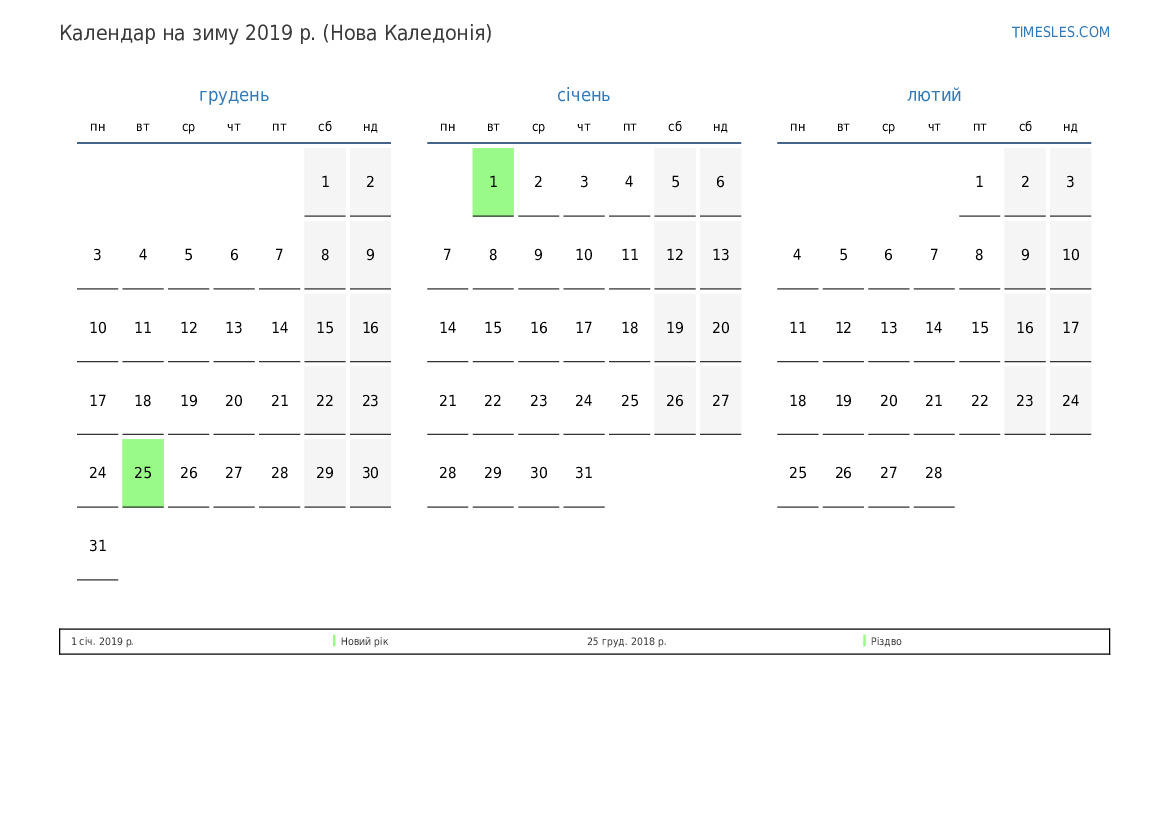
Task: Select the month heading 'грудень'
Action: coord(234,95)
